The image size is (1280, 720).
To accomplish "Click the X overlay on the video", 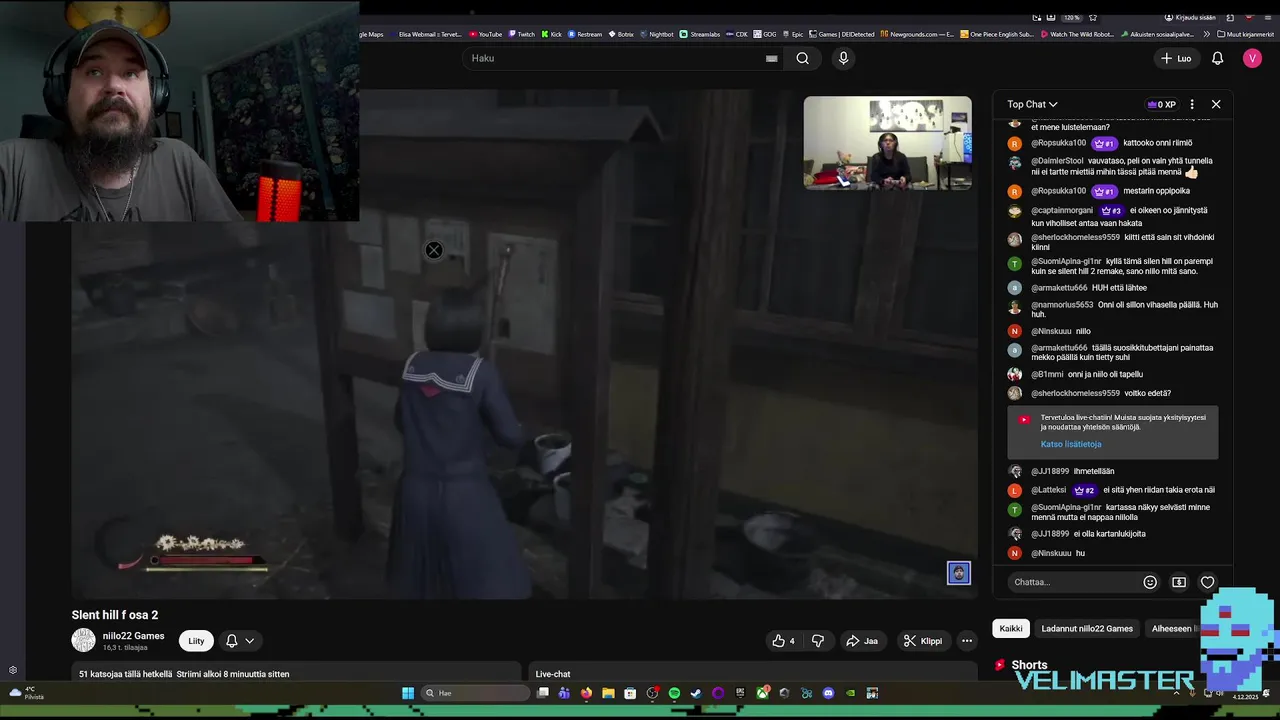I will (x=434, y=251).
